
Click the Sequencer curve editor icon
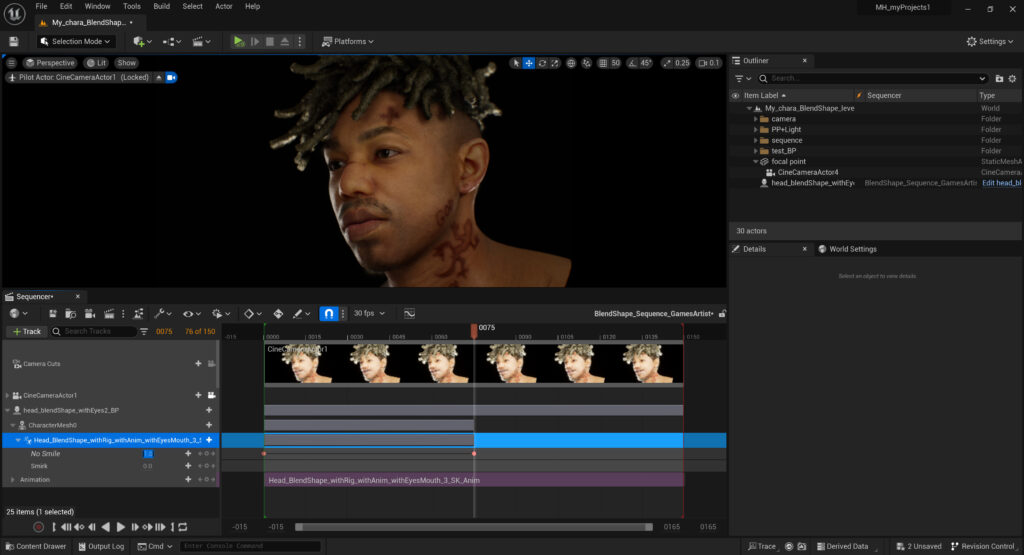pyautogui.click(x=409, y=313)
